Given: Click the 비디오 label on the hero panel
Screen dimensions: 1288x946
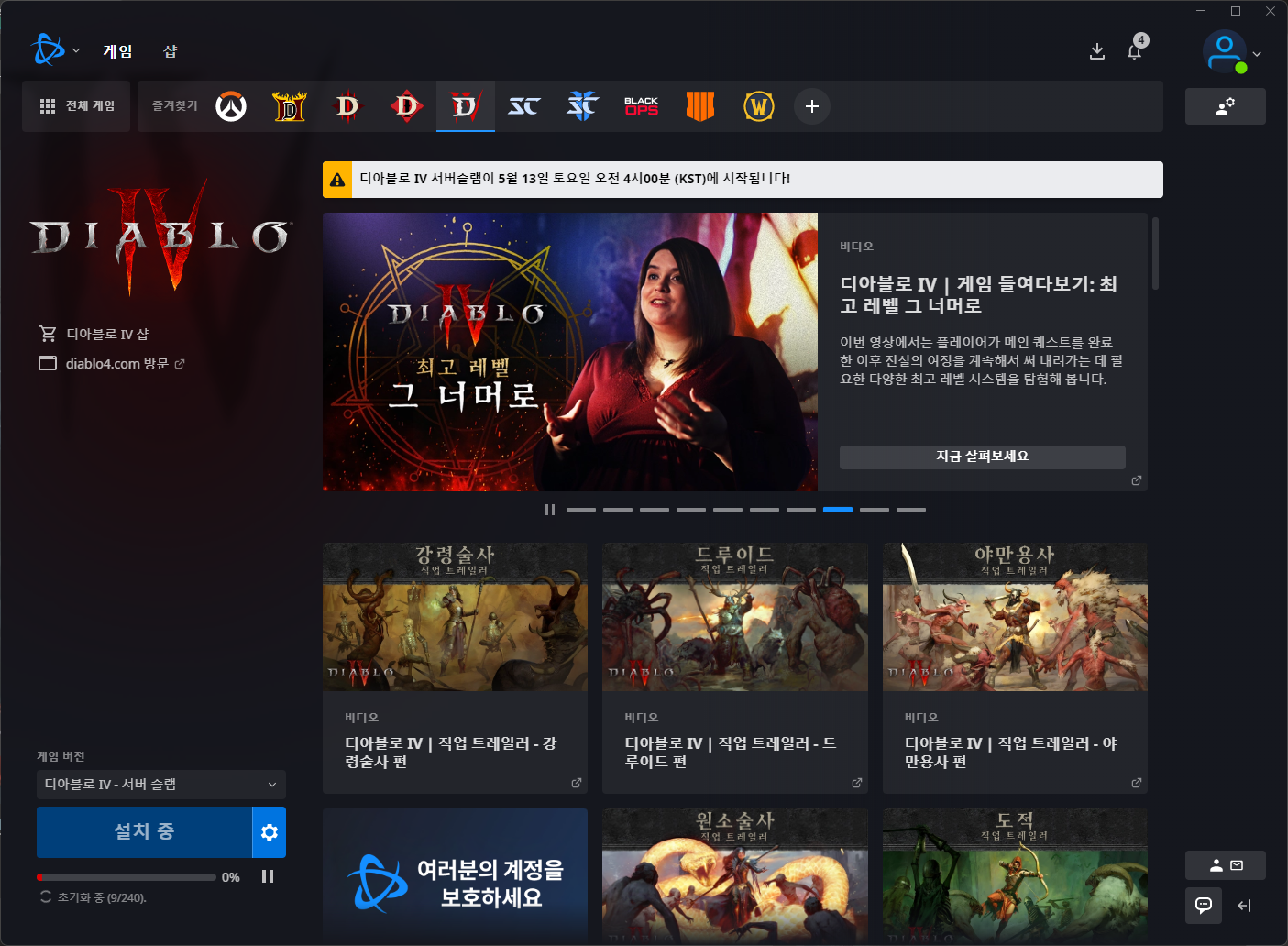Looking at the screenshot, I should pos(857,247).
